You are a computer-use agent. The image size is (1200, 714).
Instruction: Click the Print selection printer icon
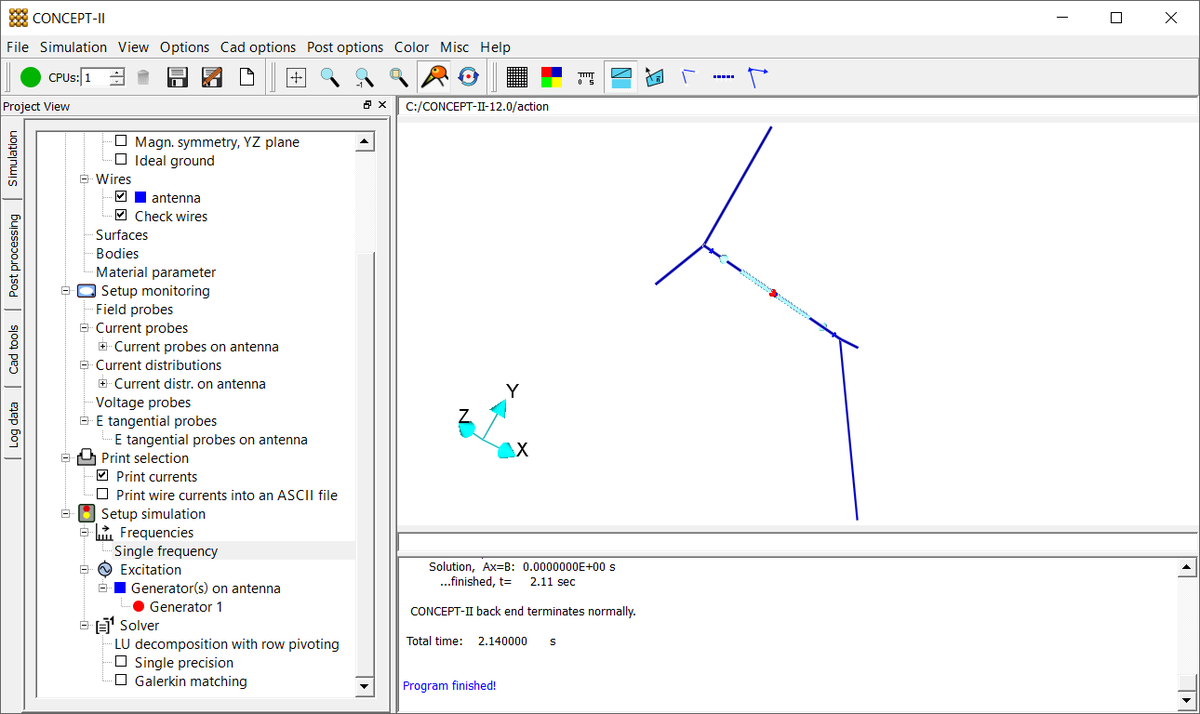(x=86, y=458)
